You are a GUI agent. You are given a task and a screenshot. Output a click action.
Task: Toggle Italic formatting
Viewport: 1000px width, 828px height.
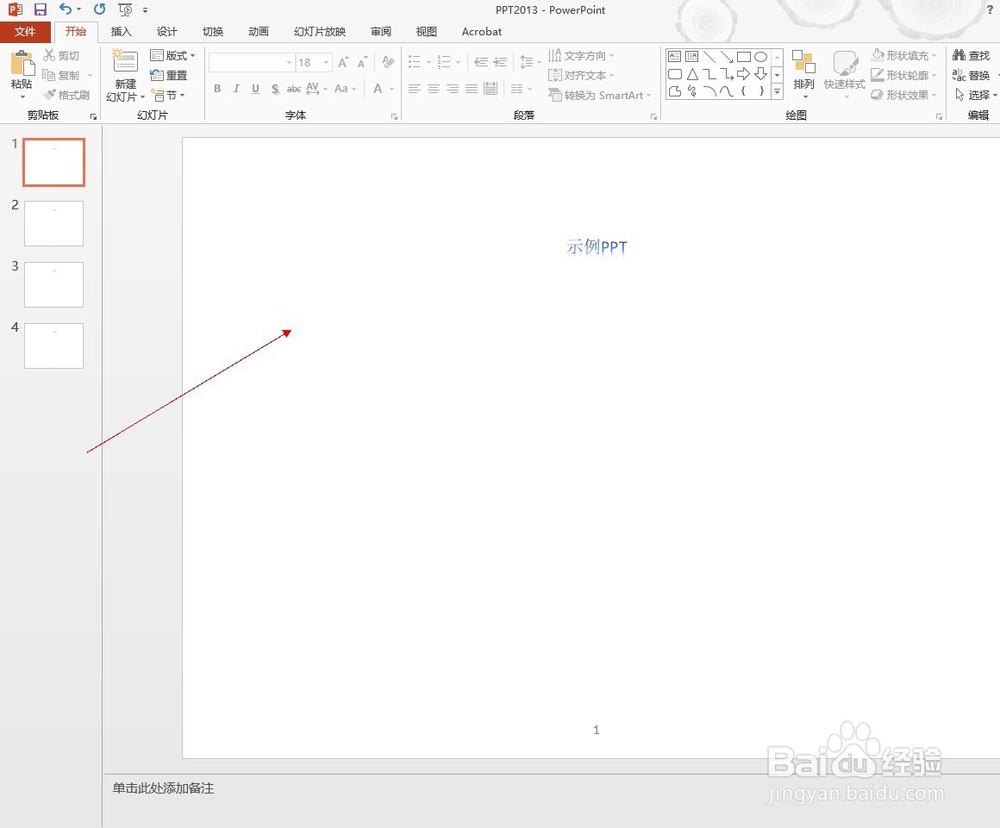pyautogui.click(x=236, y=89)
